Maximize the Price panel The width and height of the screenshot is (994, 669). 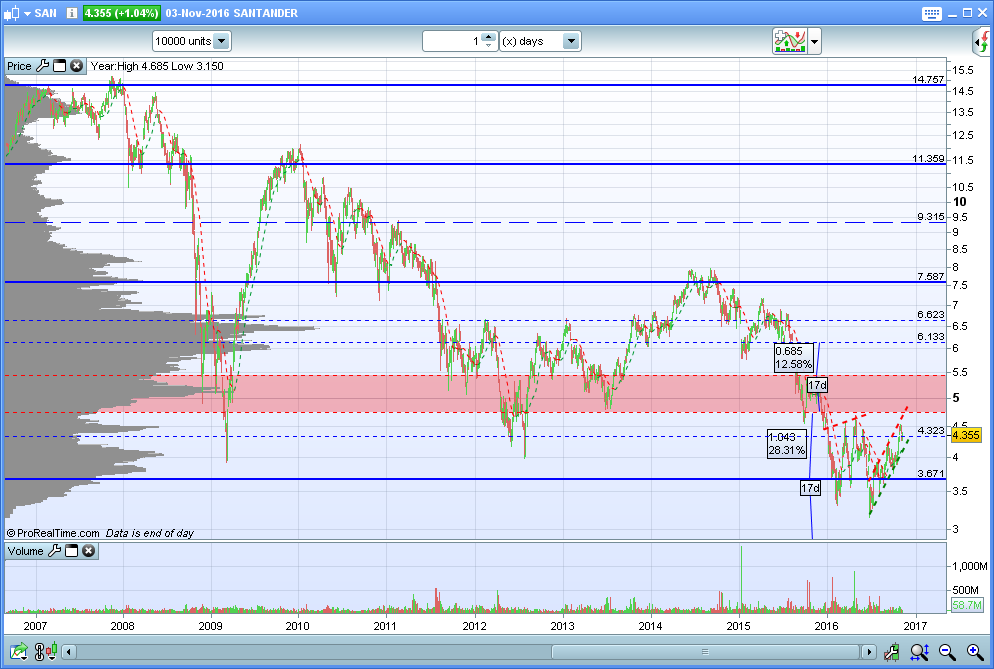[60, 66]
